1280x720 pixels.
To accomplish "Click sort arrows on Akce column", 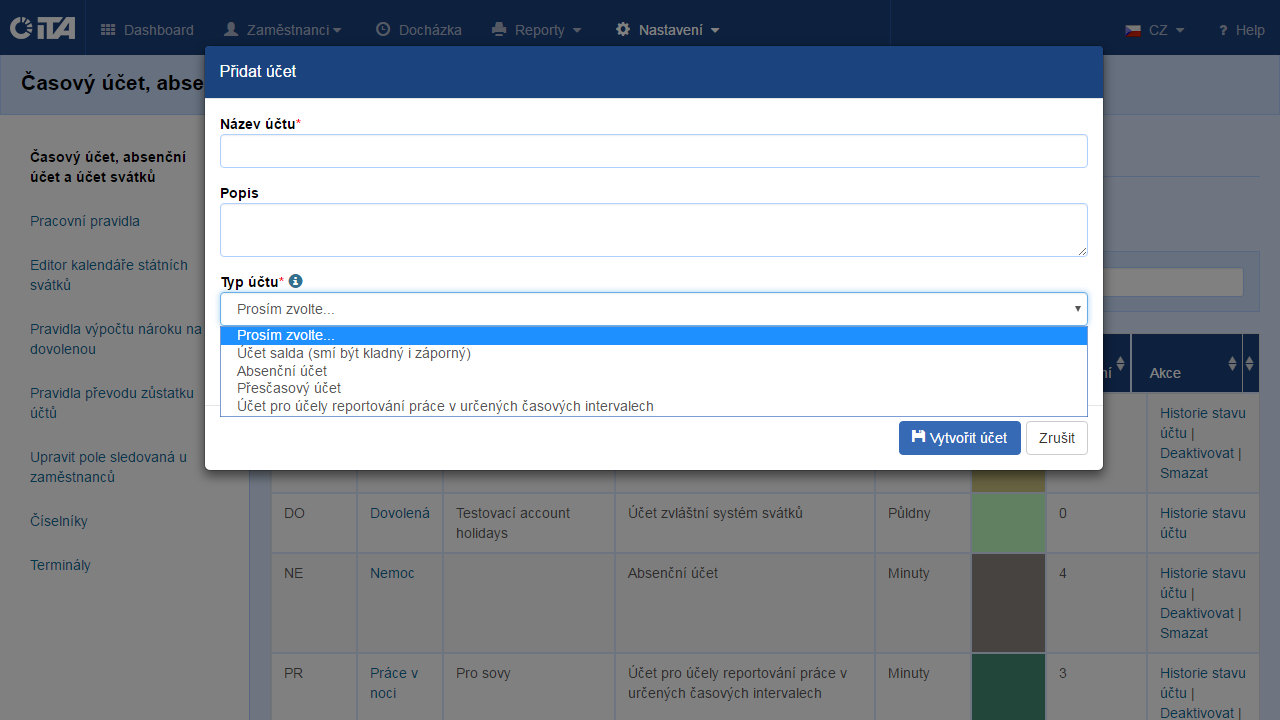I will click(x=1232, y=364).
